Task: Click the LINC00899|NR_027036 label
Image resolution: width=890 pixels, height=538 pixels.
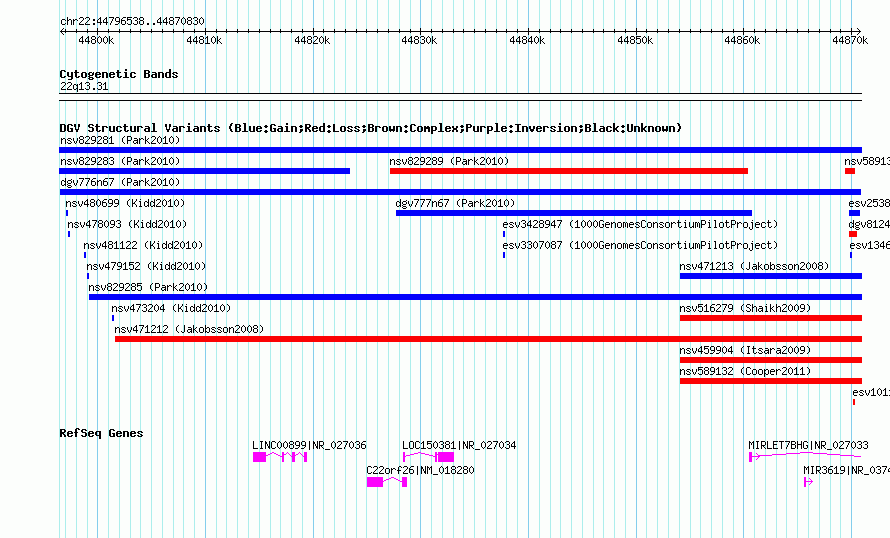Action: [309, 445]
